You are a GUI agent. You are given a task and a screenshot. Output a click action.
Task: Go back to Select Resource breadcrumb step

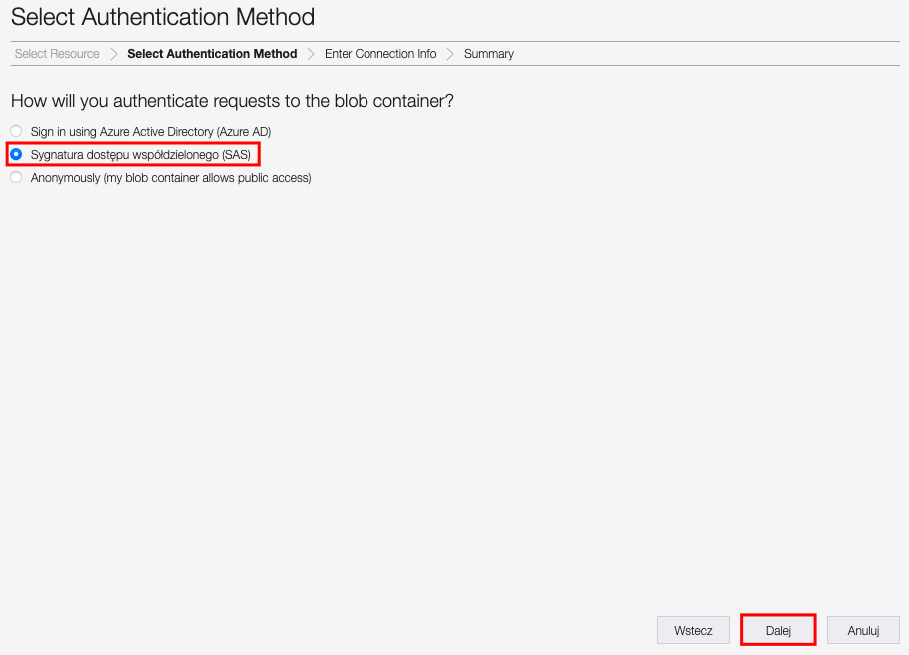57,54
